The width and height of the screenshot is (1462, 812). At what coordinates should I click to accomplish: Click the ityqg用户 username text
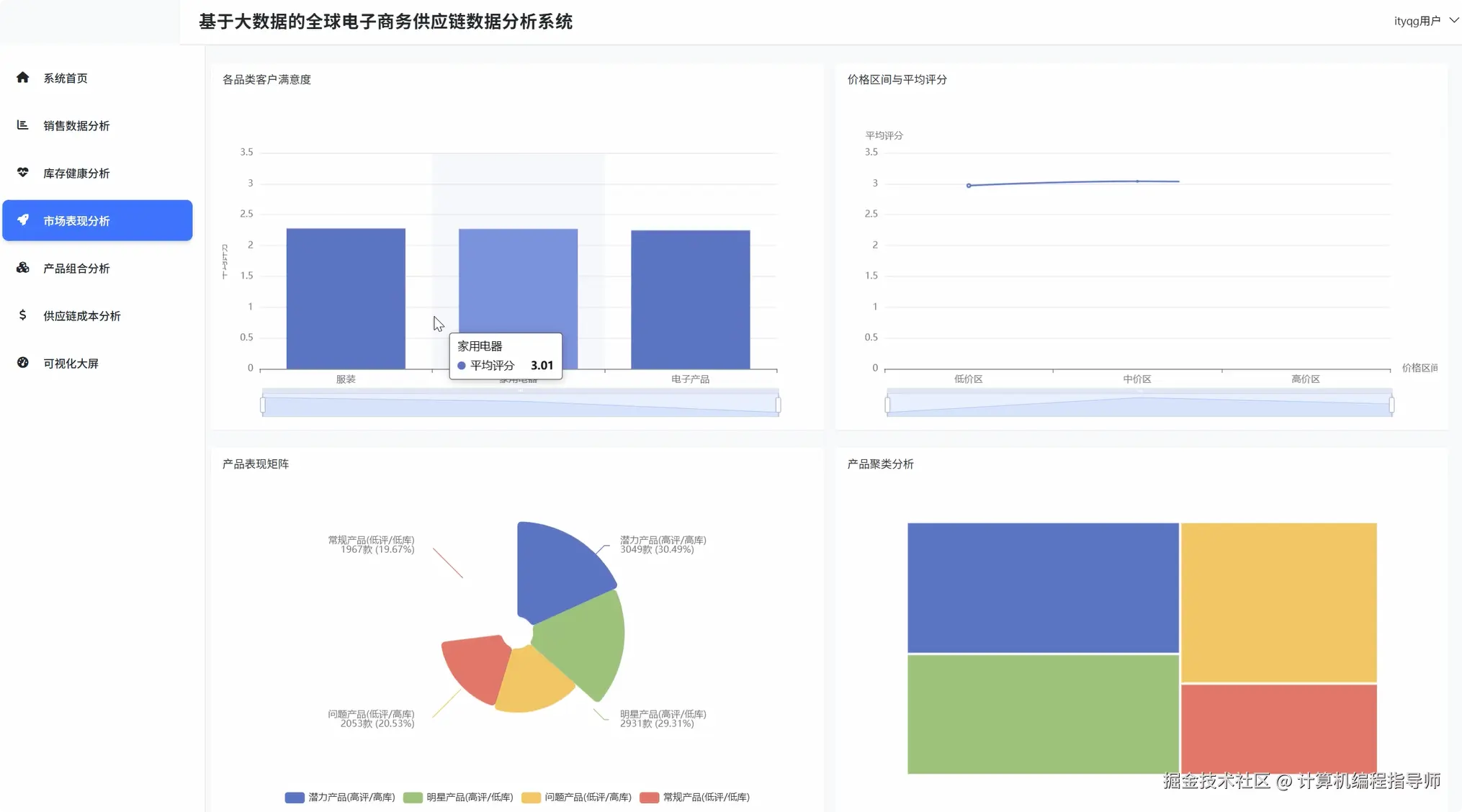(1417, 21)
